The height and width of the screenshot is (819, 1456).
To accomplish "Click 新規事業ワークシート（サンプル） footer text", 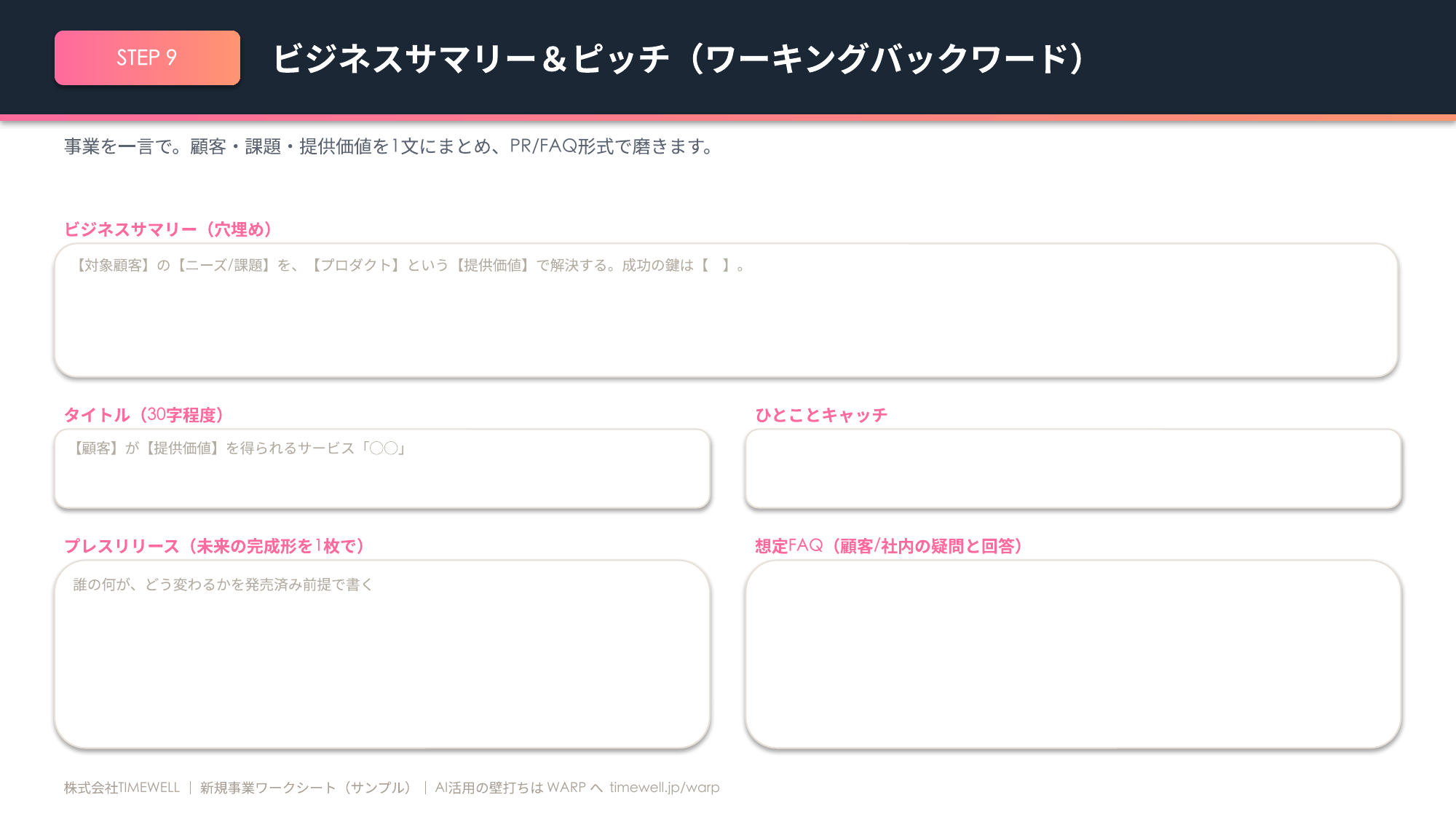I will coord(306,788).
